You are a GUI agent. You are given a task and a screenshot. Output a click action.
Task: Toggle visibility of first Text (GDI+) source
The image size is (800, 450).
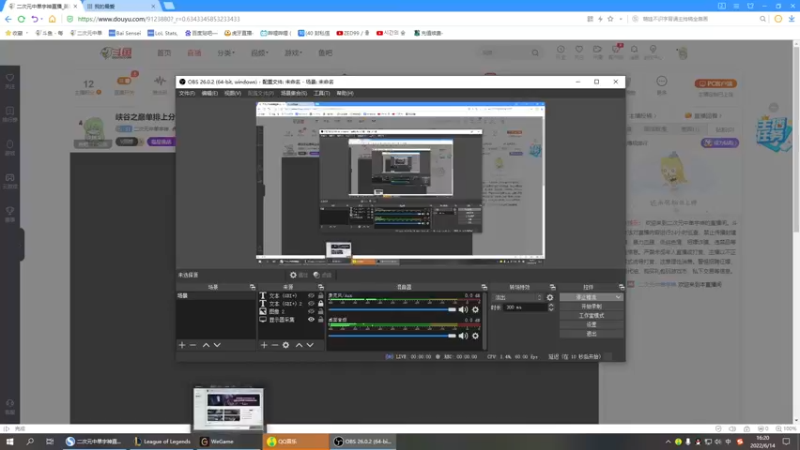tap(311, 295)
